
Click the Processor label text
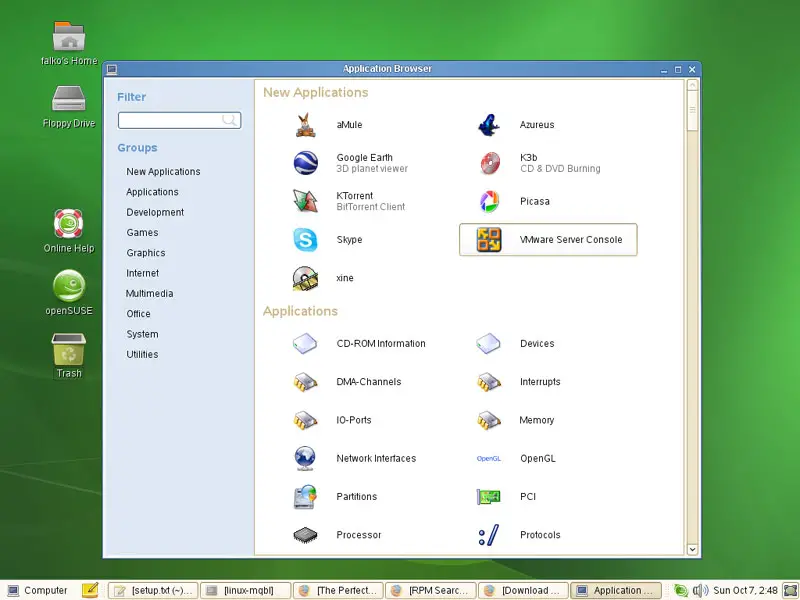click(359, 535)
